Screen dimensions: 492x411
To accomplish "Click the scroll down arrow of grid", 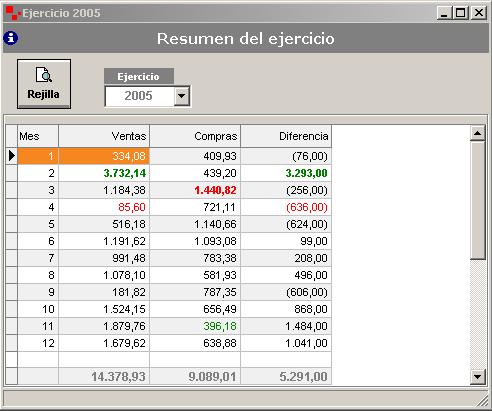I will (x=477, y=377).
